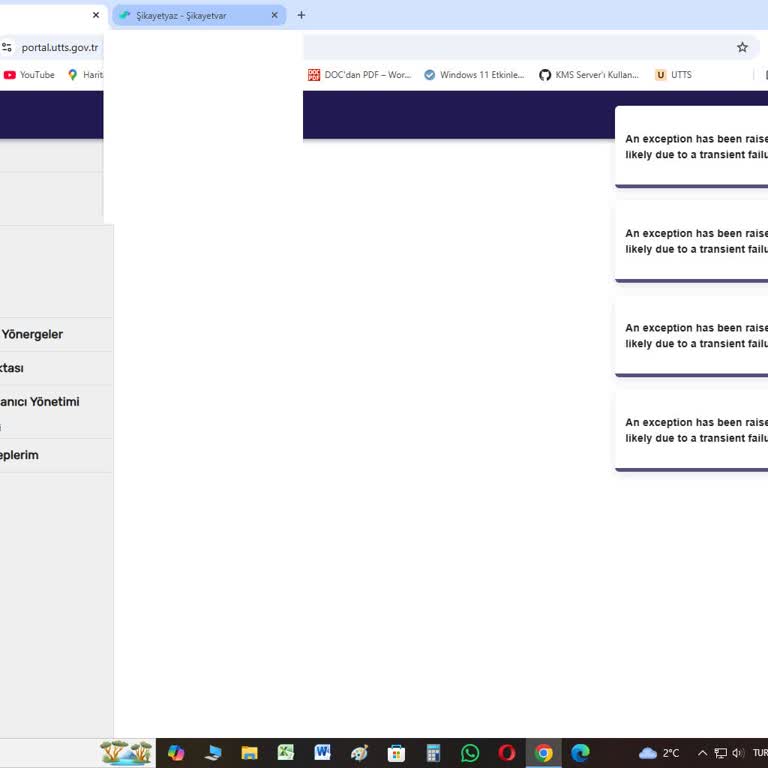Open Calculator from the taskbar
768x768 pixels.
tap(433, 753)
